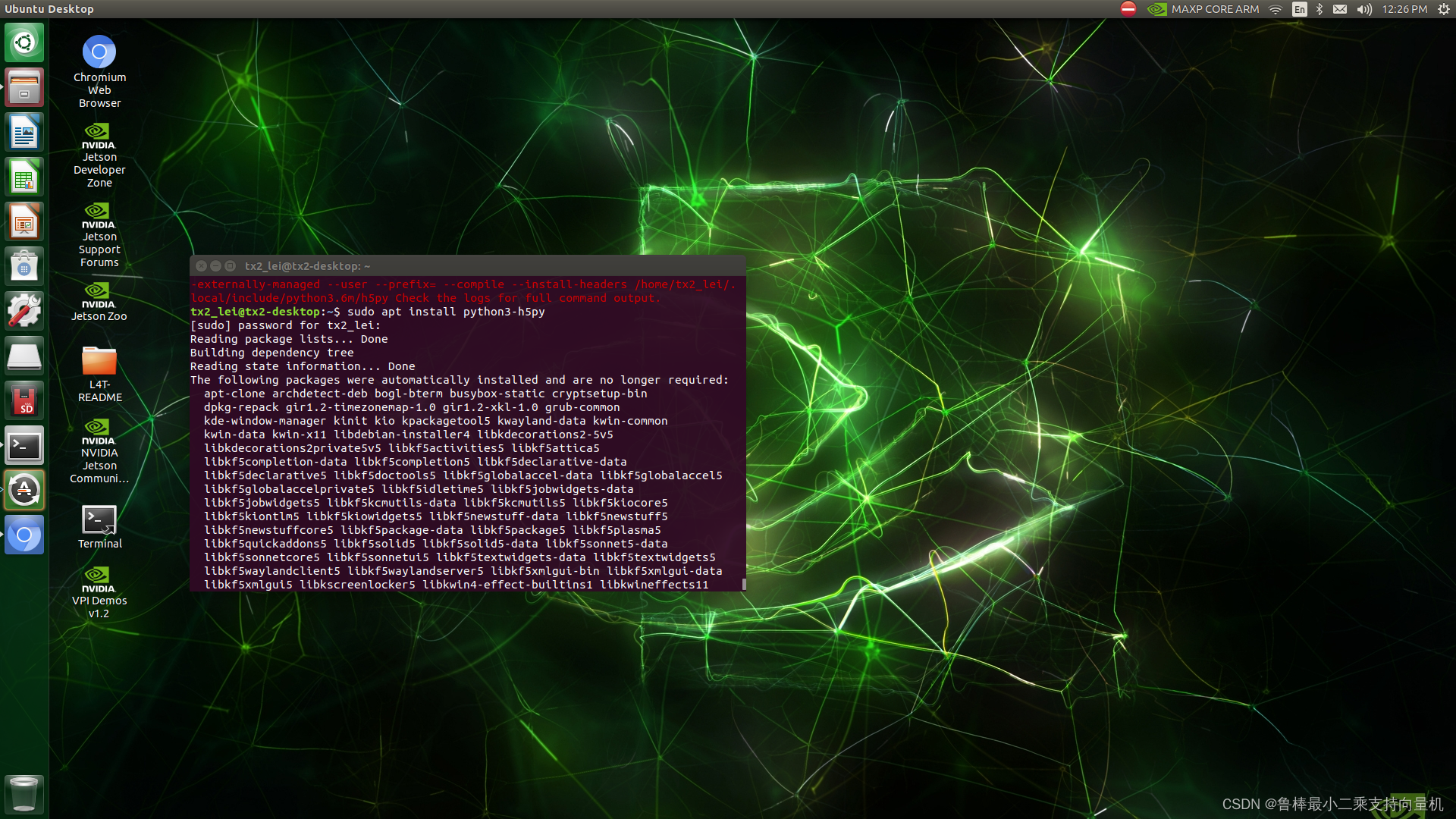This screenshot has height=819, width=1456.
Task: Launch LibreOffice Impress from the launcher
Action: 24,221
